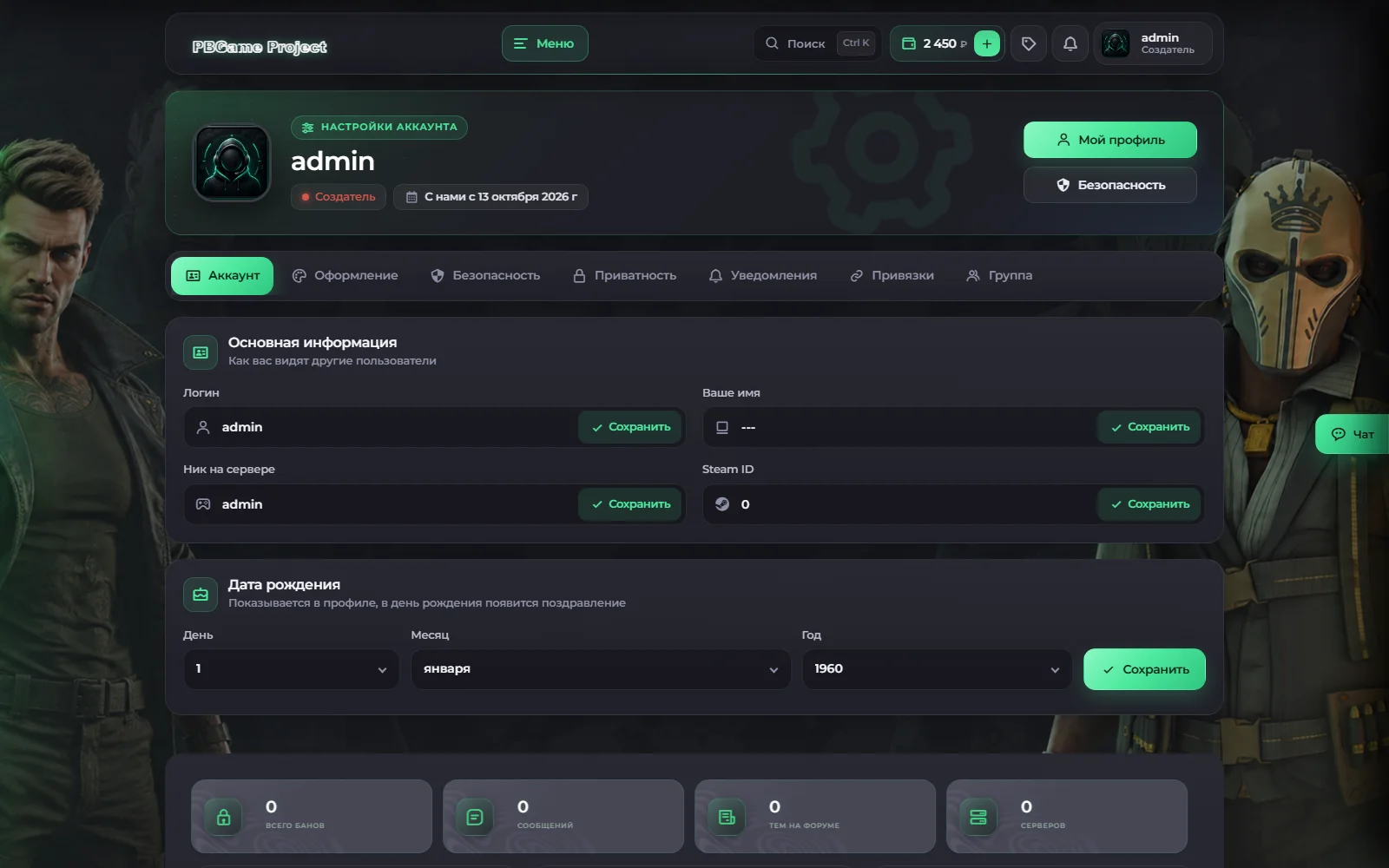The height and width of the screenshot is (868, 1389).
Task: Click the green plus balance top-up icon
Action: click(986, 43)
